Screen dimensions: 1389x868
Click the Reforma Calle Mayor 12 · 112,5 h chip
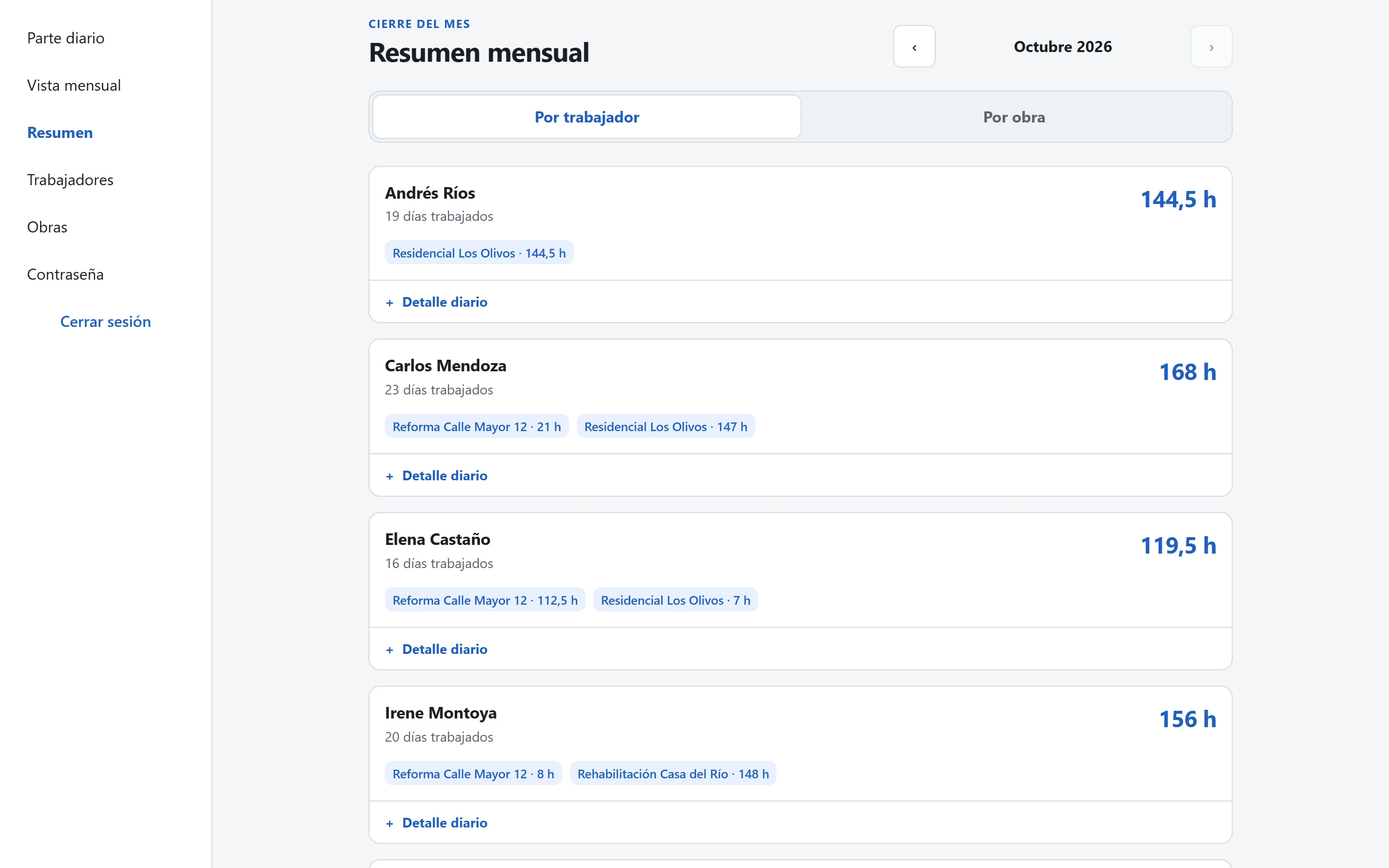(485, 600)
